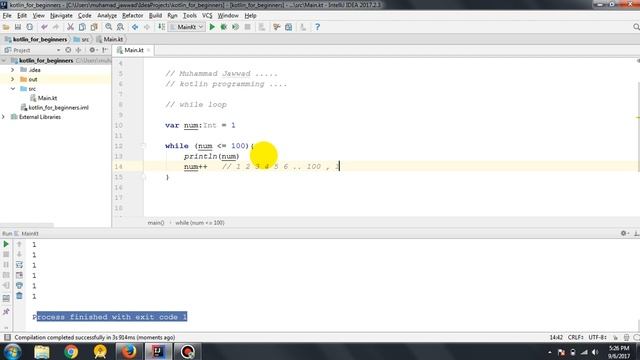Fold the while loop block at line 12
The image size is (640, 360).
tap(143, 146)
